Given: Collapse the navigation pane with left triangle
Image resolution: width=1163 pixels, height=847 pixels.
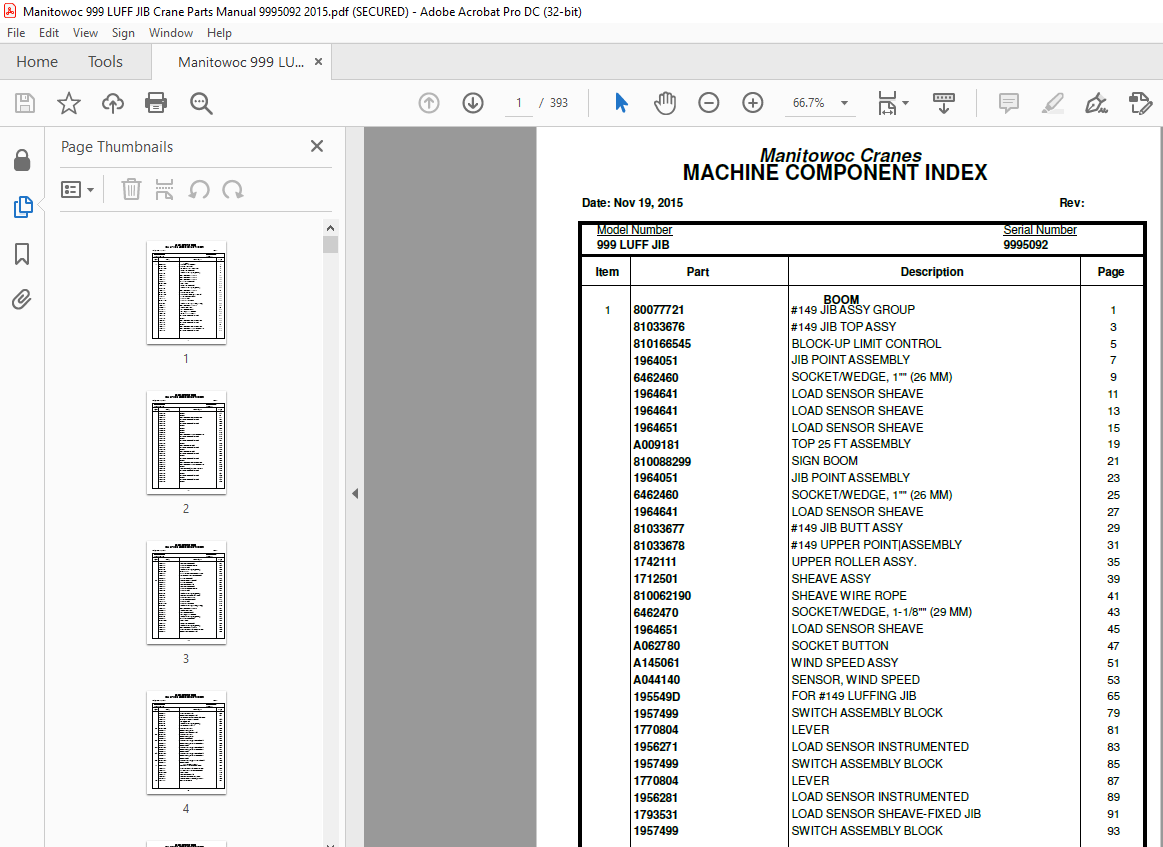Looking at the screenshot, I should (x=355, y=493).
